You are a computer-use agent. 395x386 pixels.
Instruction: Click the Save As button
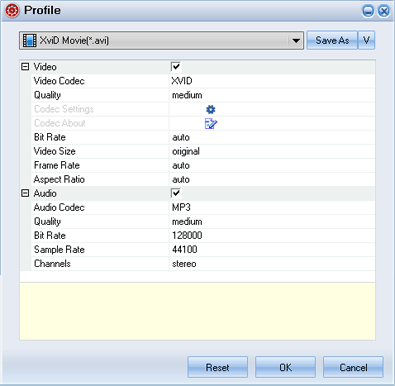332,40
